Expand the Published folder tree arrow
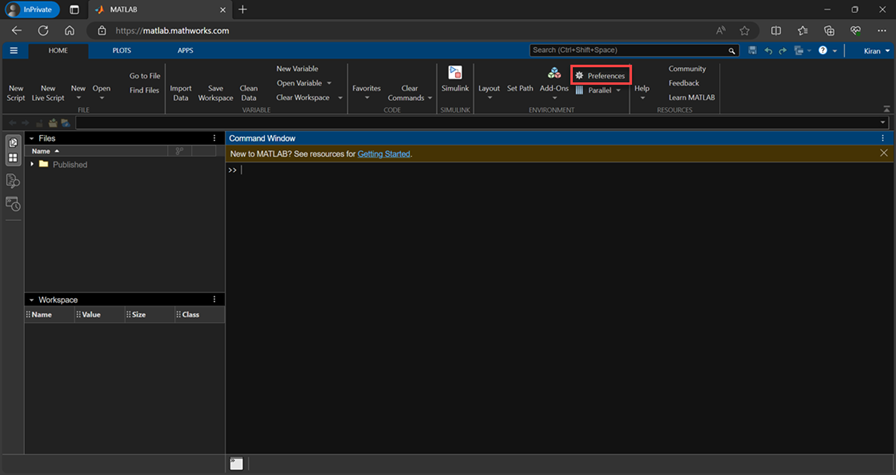Image resolution: width=896 pixels, height=475 pixels. (32, 164)
